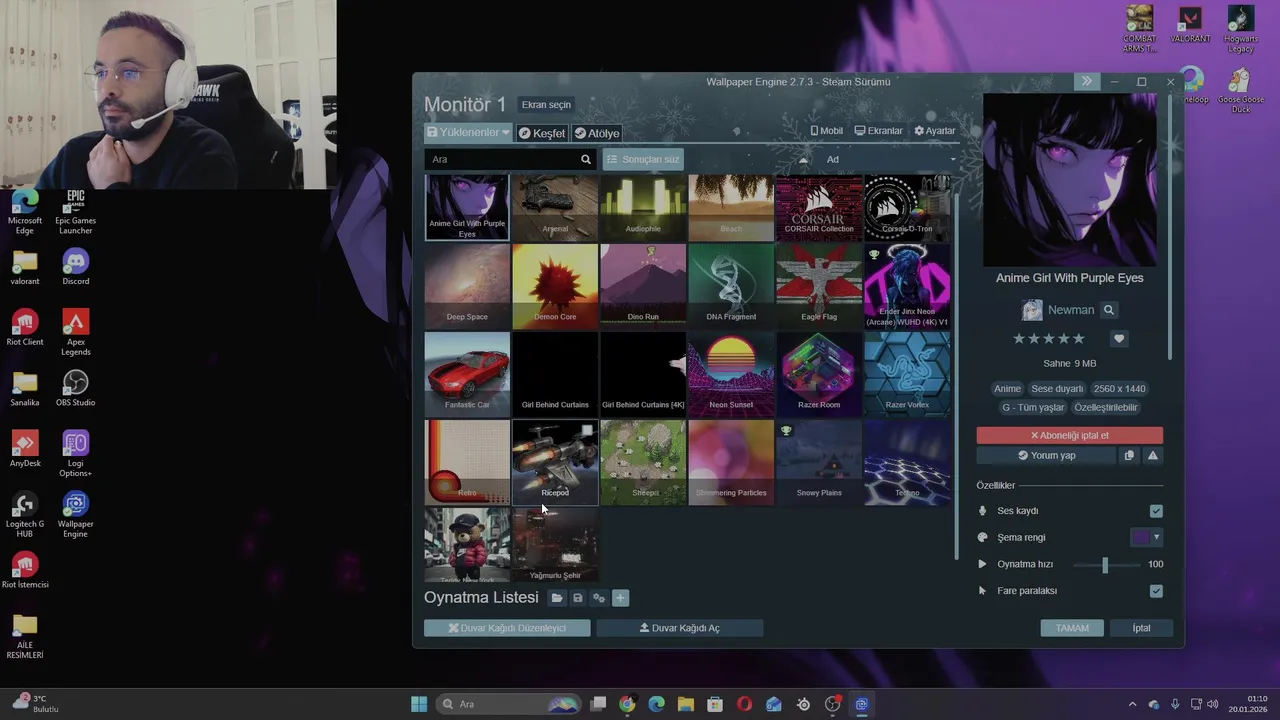Click the Oynatma hızı slider handle
The image size is (1280, 720).
pyautogui.click(x=1105, y=565)
